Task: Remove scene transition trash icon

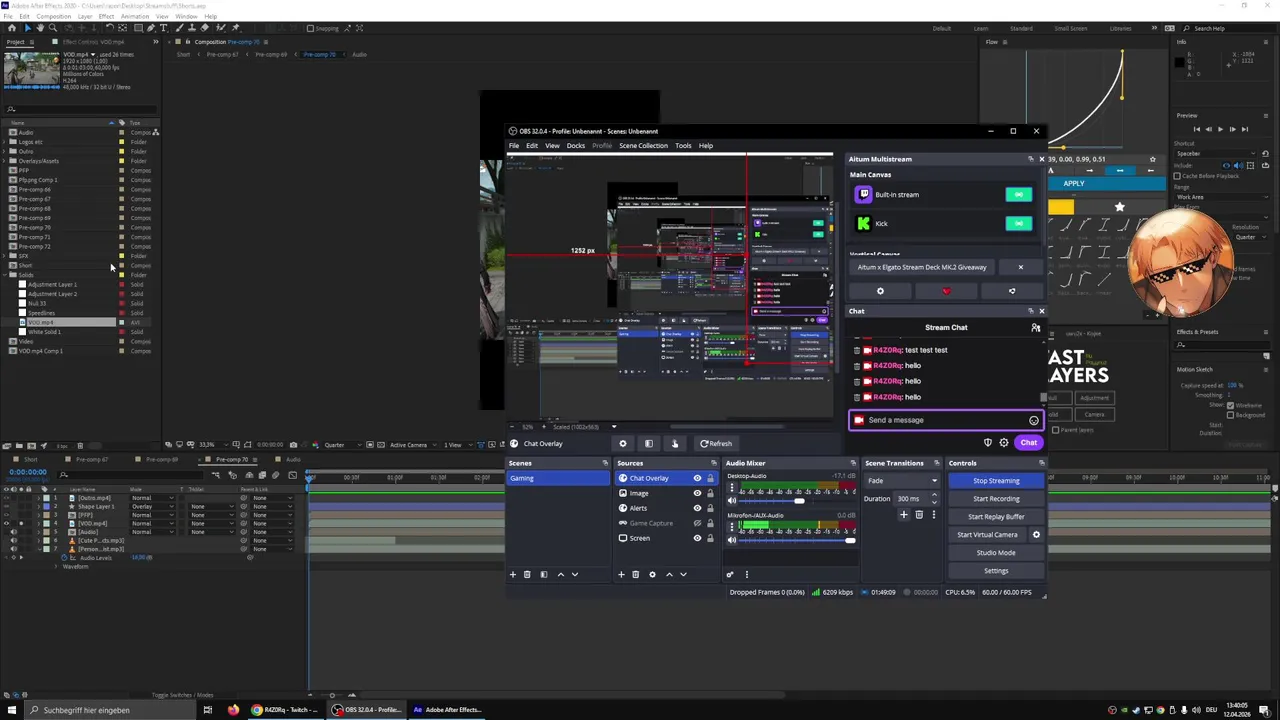Action: pos(919,515)
